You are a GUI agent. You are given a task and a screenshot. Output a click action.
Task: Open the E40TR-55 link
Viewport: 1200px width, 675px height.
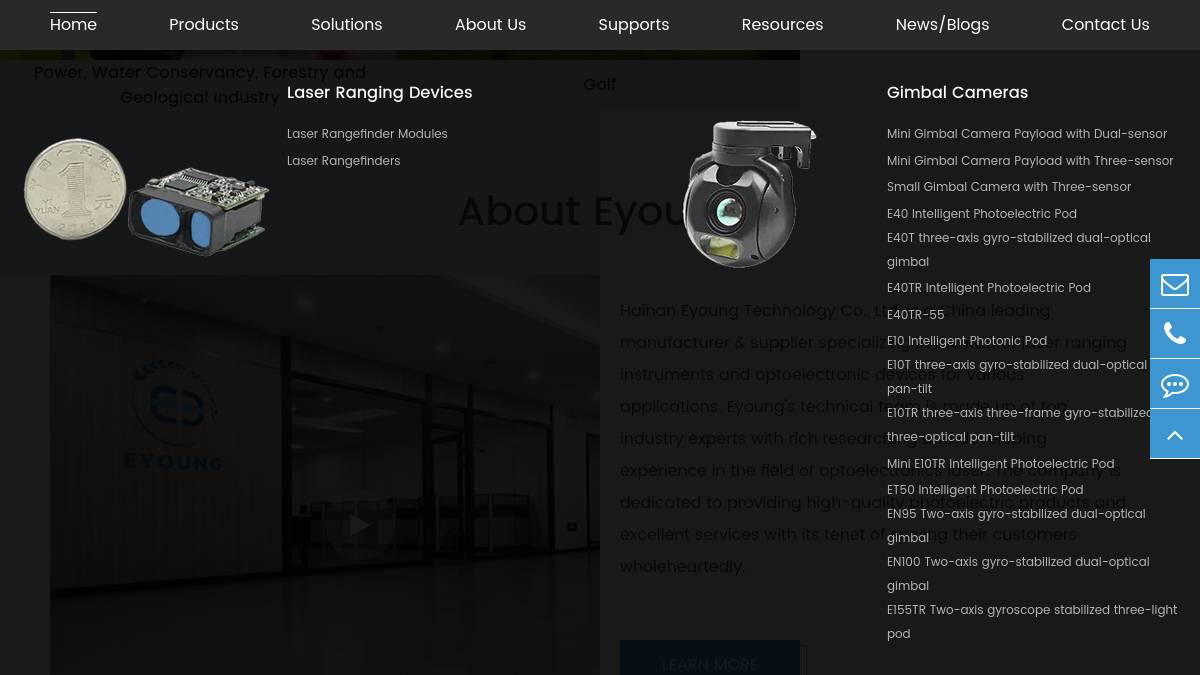915,315
